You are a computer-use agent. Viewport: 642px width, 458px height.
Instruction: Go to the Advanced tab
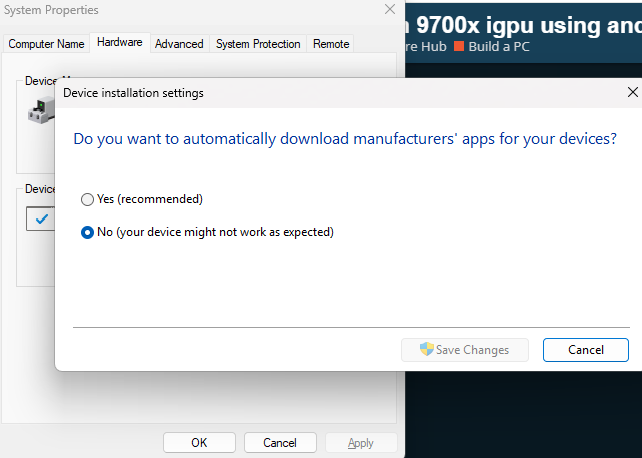(179, 44)
